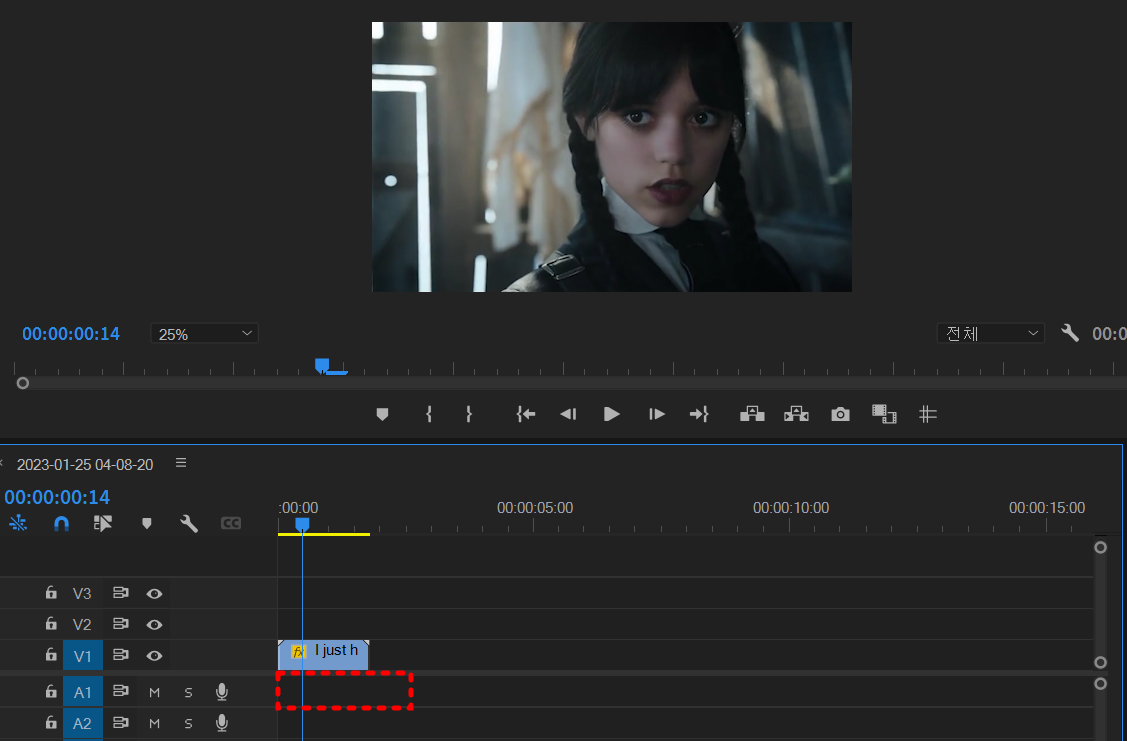Open the zoom level dropdown showing 25%

204,333
